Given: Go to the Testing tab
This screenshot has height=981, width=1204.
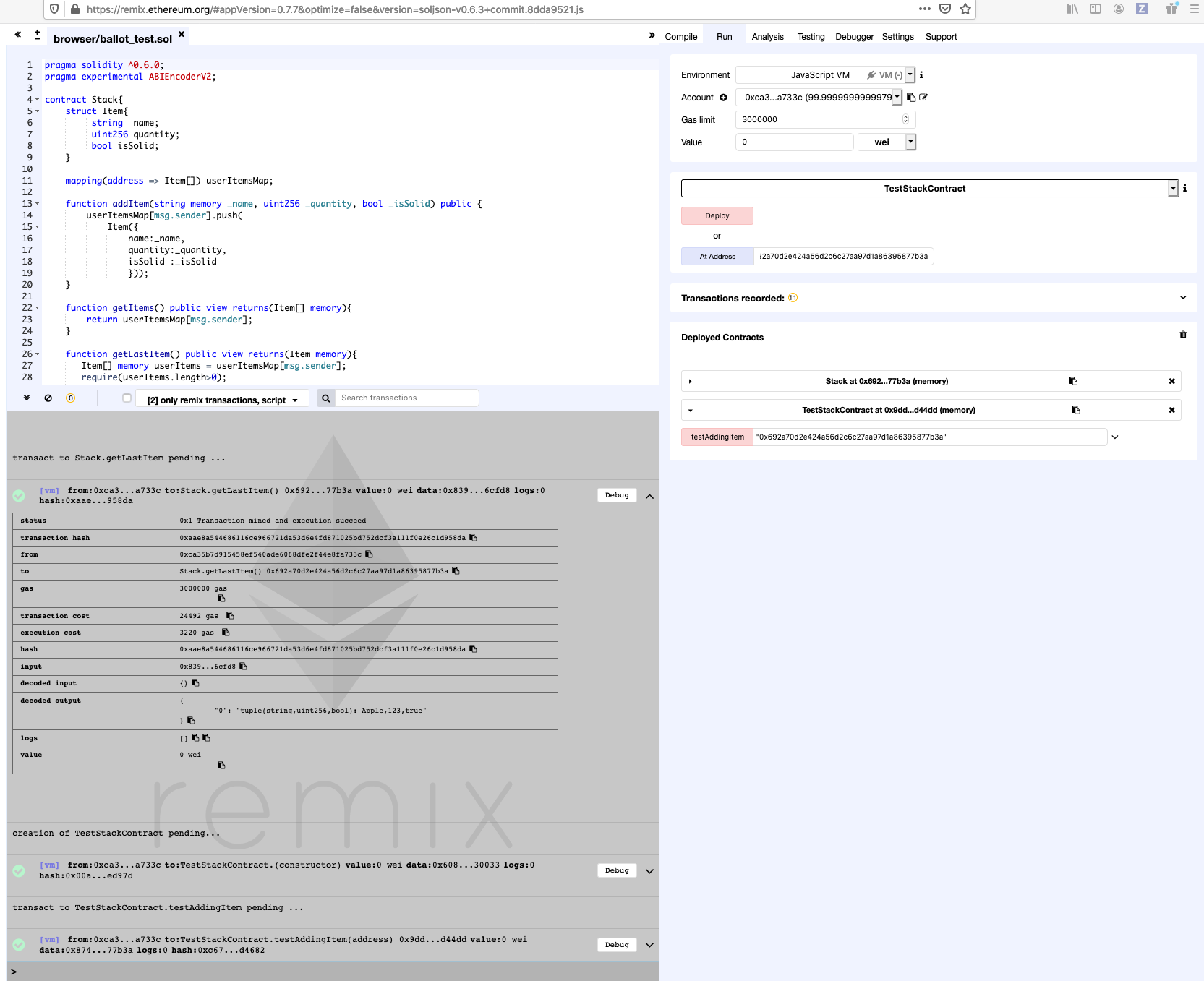Looking at the screenshot, I should point(811,37).
